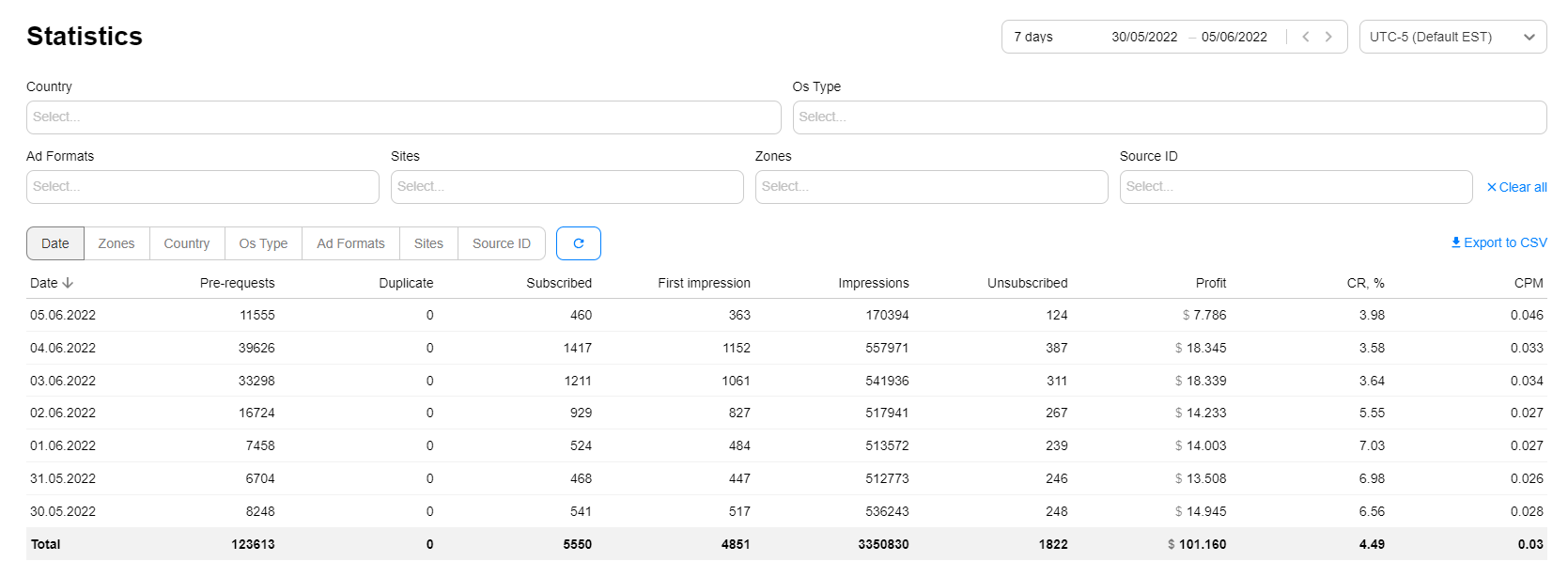Screen dimensions: 1568x577
Task: Click Export to CSV download link
Action: pyautogui.click(x=1498, y=242)
